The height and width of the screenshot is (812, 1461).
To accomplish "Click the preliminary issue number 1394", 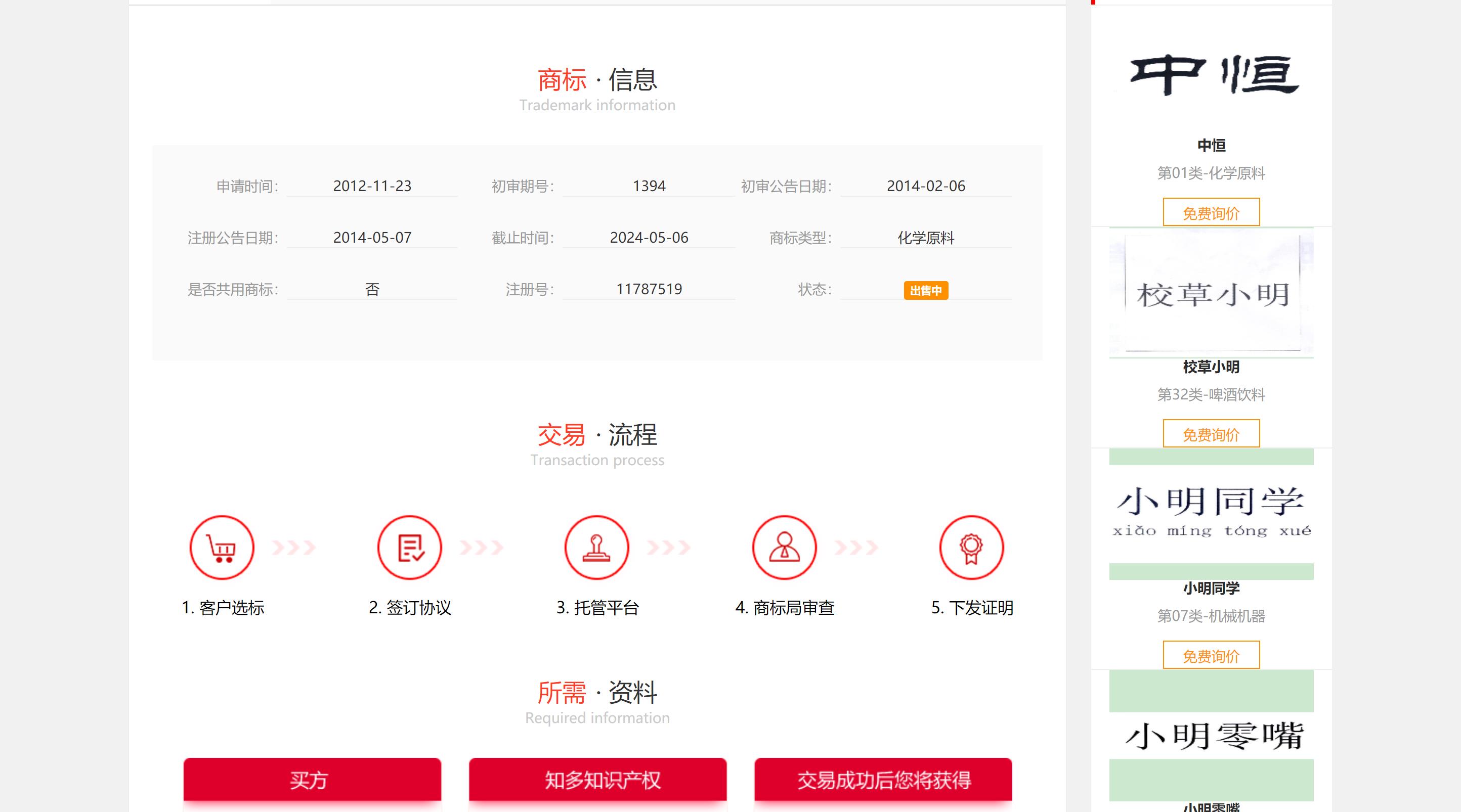I will click(649, 186).
